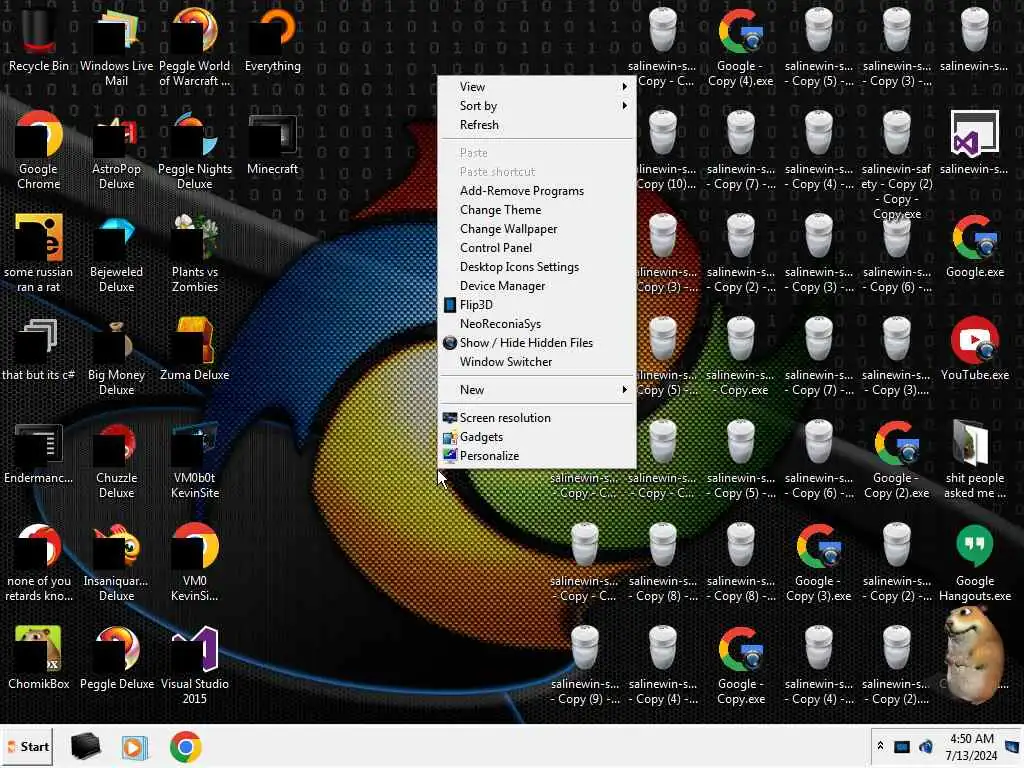The image size is (1024, 768).
Task: Open Window Switcher from the menu
Action: tap(537, 361)
